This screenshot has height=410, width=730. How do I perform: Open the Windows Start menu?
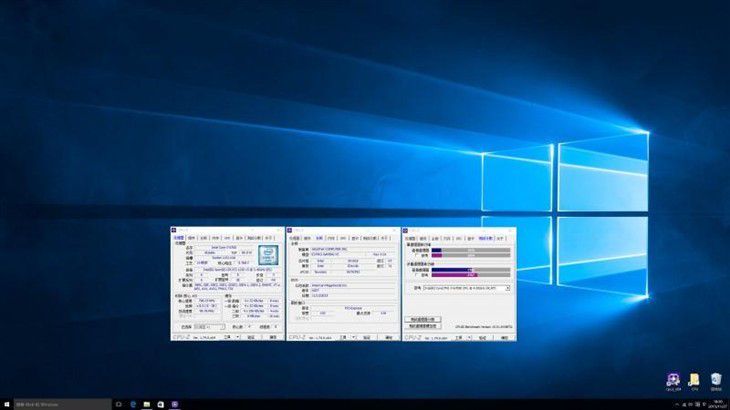tap(7, 404)
